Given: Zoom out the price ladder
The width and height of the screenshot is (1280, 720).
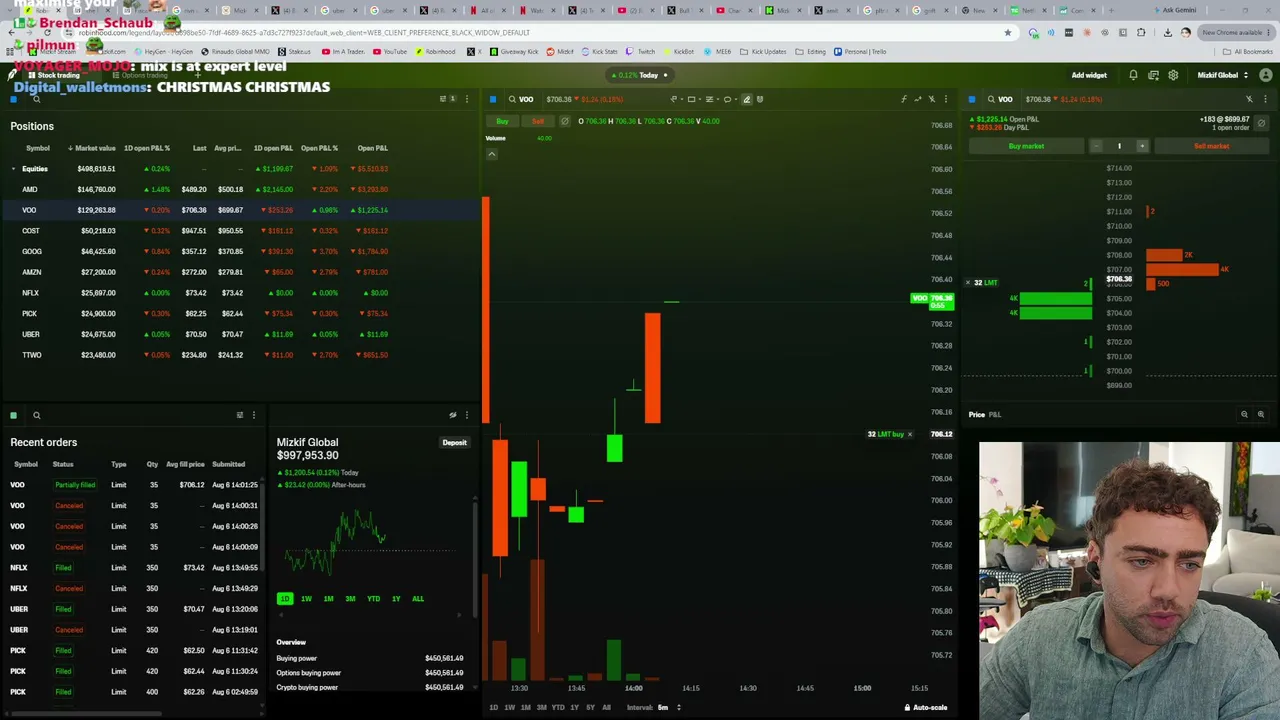Looking at the screenshot, I should pos(1244,414).
